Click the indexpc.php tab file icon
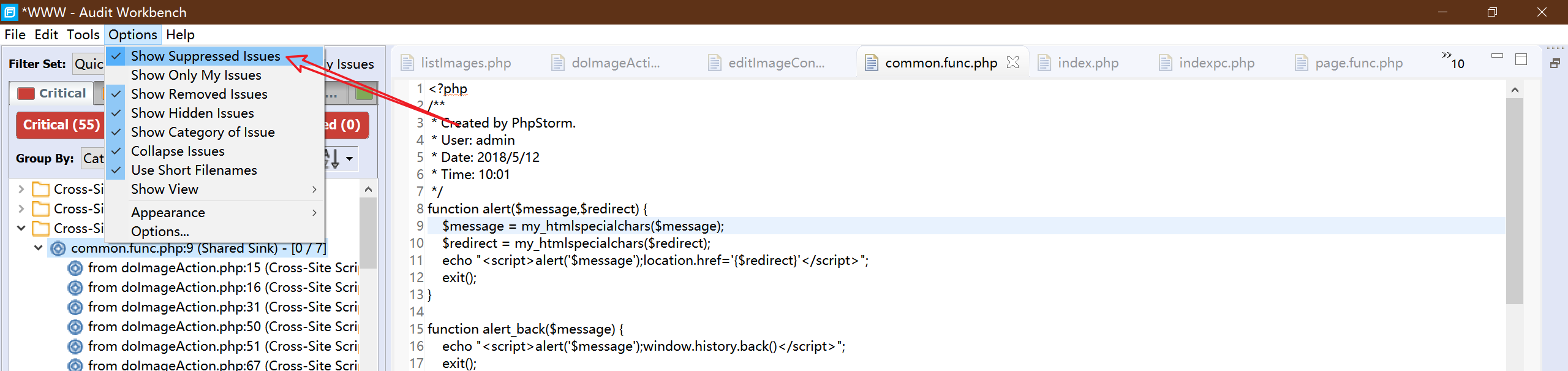1568x371 pixels. point(1165,63)
